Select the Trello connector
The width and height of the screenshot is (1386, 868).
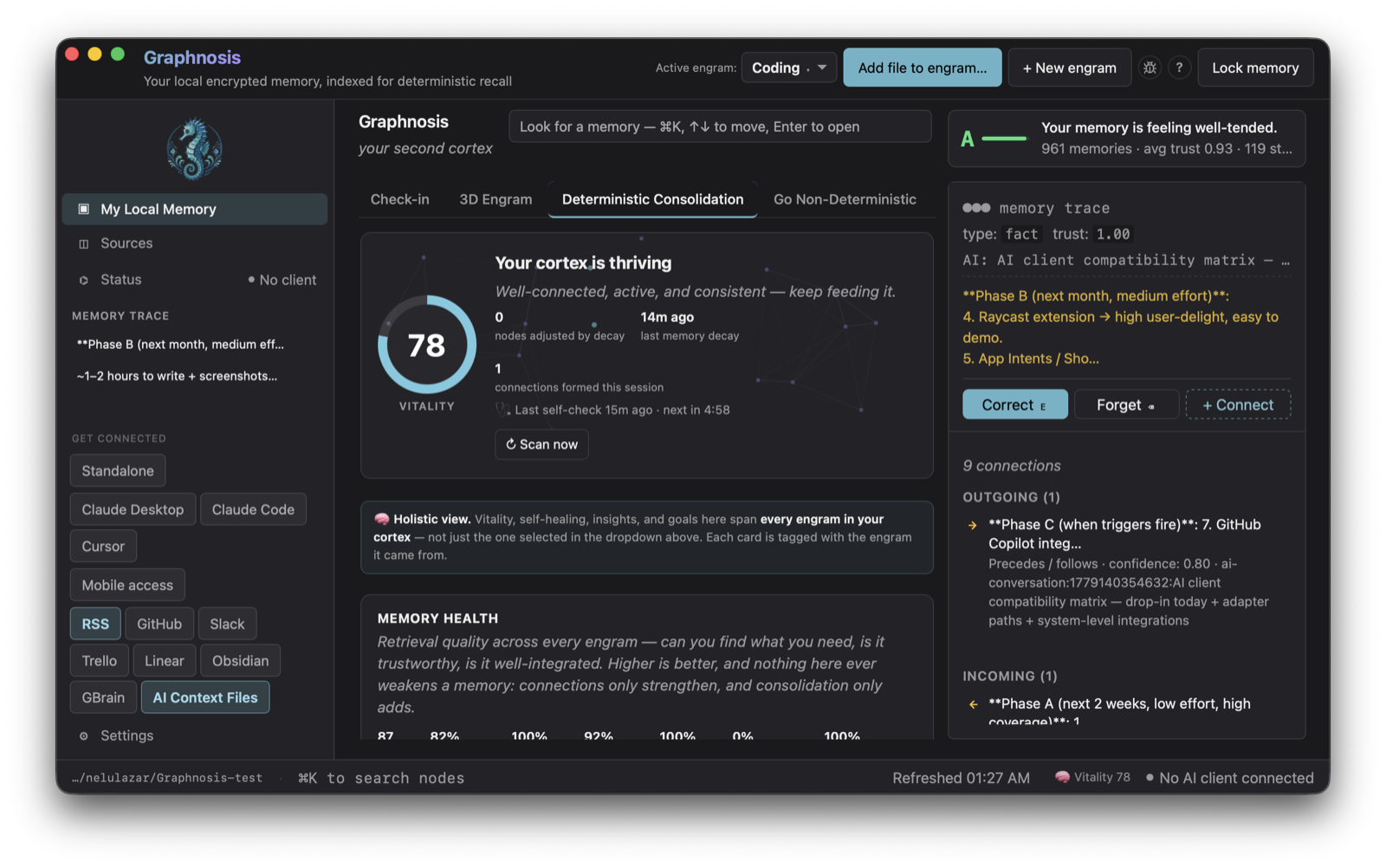click(x=100, y=660)
